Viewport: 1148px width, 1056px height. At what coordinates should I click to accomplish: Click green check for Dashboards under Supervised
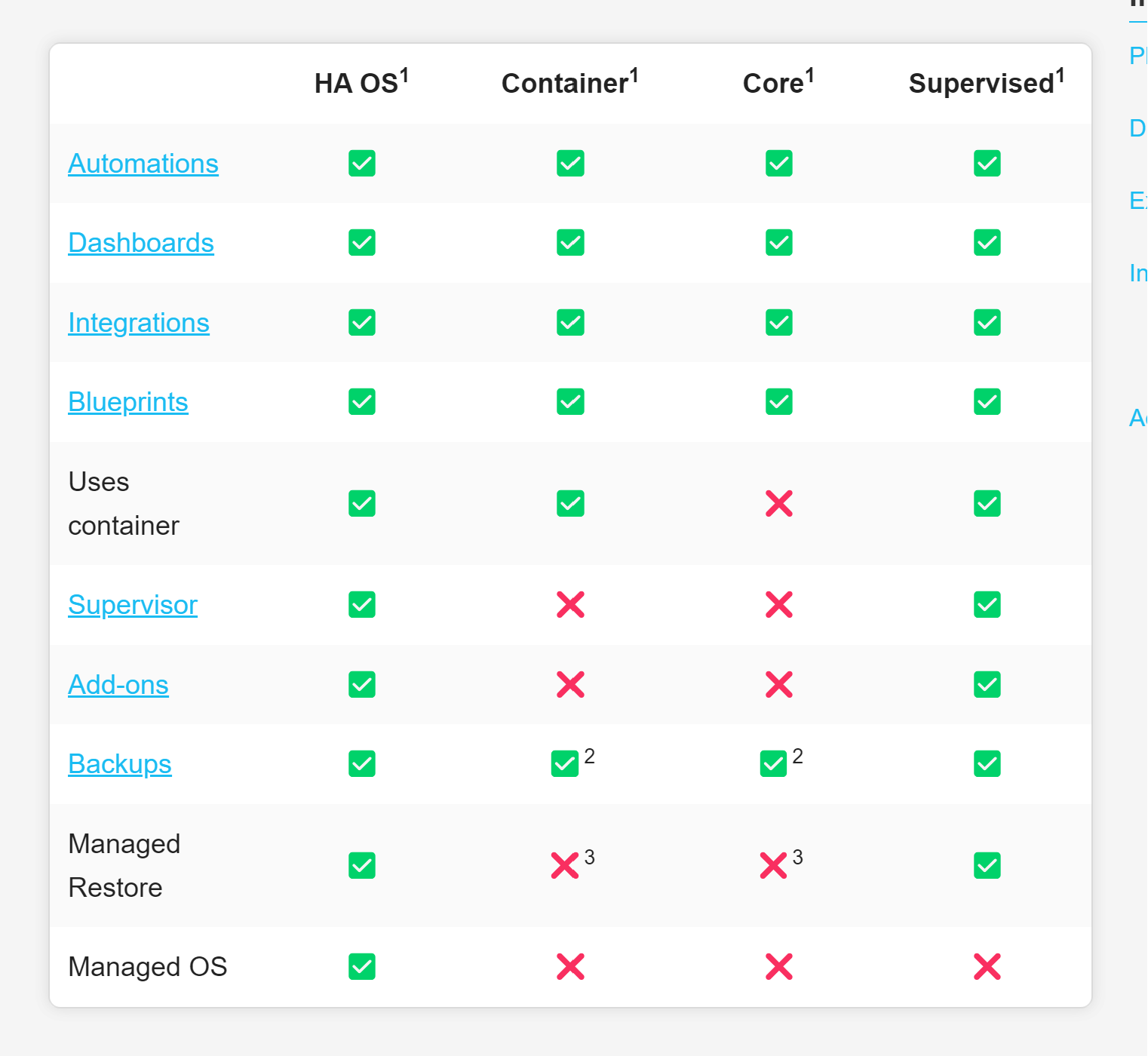[x=987, y=243]
